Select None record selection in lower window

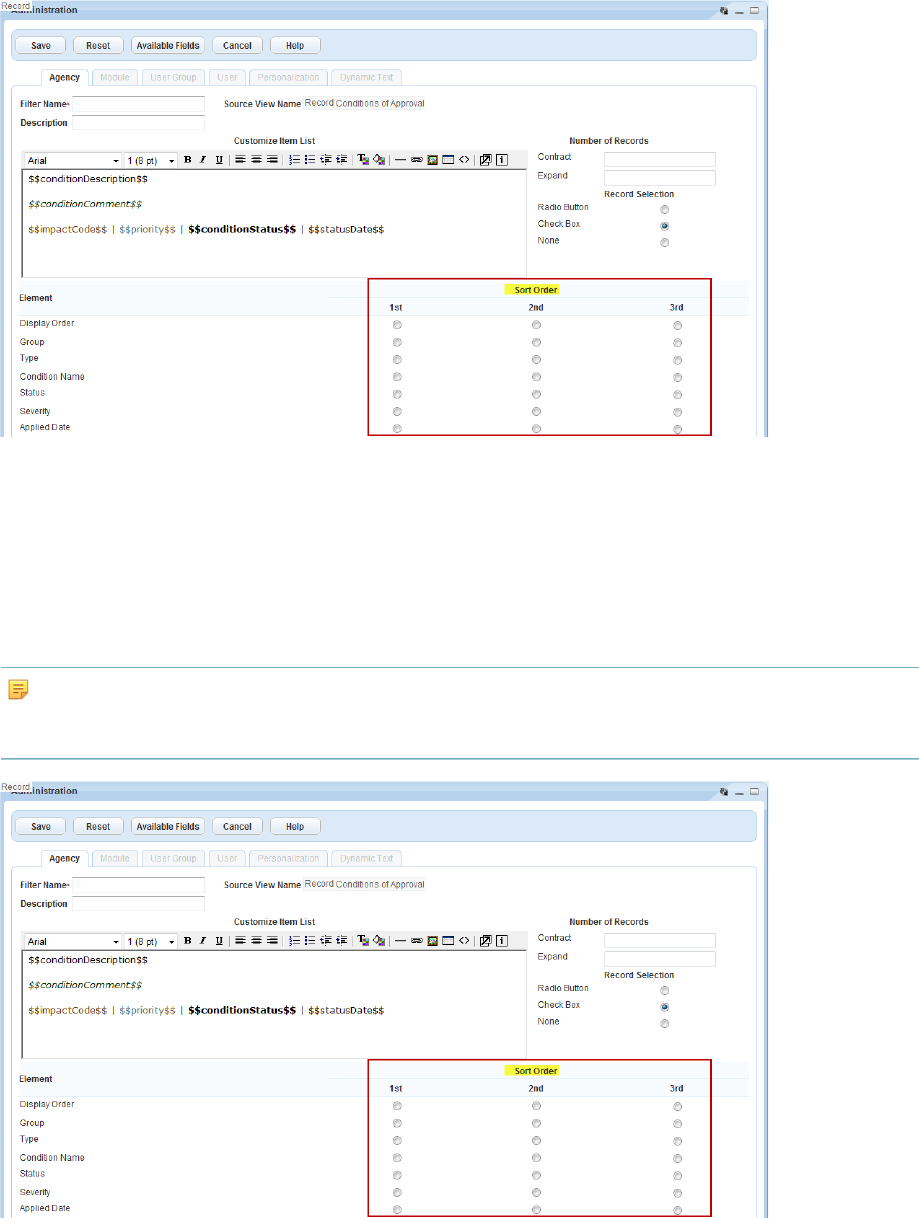coord(664,1024)
